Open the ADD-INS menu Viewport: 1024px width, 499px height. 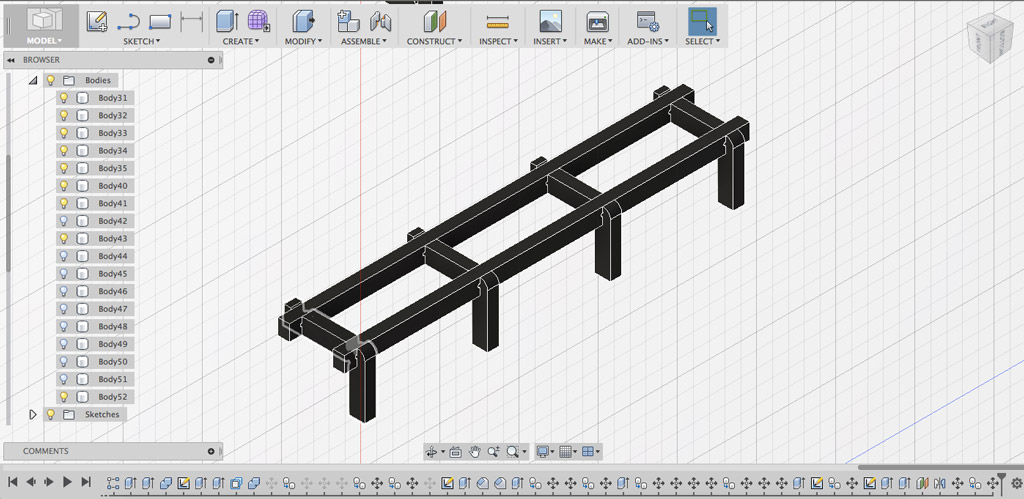pos(648,41)
